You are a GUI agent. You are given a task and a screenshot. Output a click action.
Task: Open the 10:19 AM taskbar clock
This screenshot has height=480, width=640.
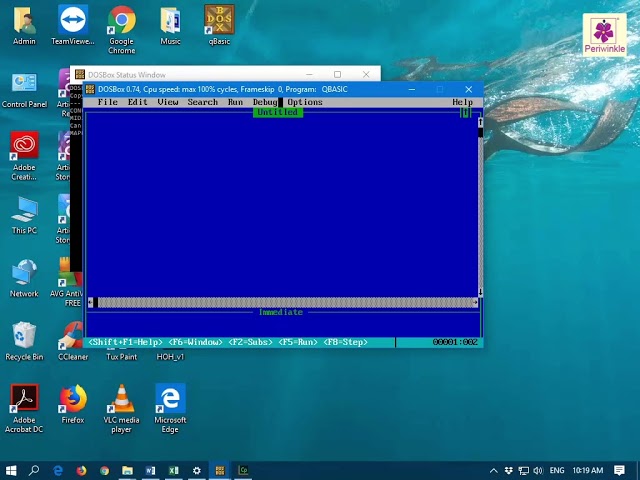pos(588,471)
